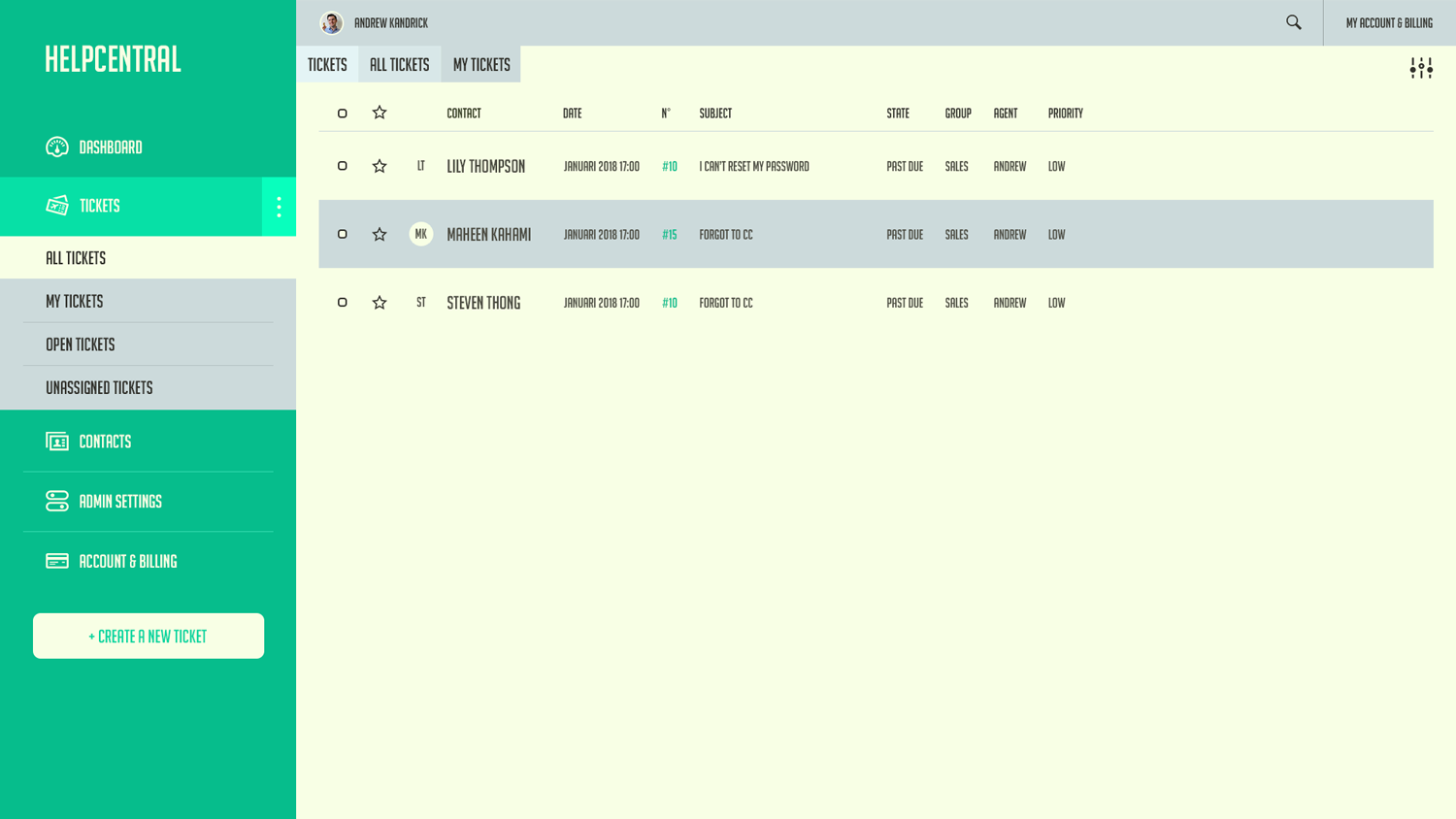Click the date in Maheen Kahami row
The image size is (1456, 819).
602,234
